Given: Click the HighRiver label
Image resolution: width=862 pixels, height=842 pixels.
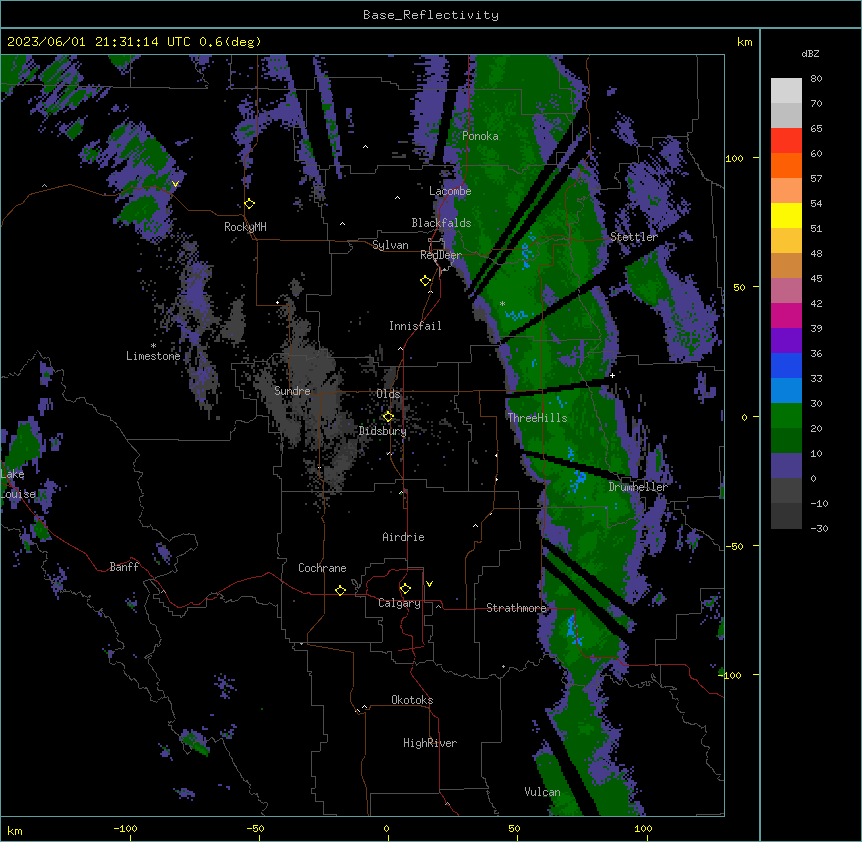Looking at the screenshot, I should [x=430, y=743].
